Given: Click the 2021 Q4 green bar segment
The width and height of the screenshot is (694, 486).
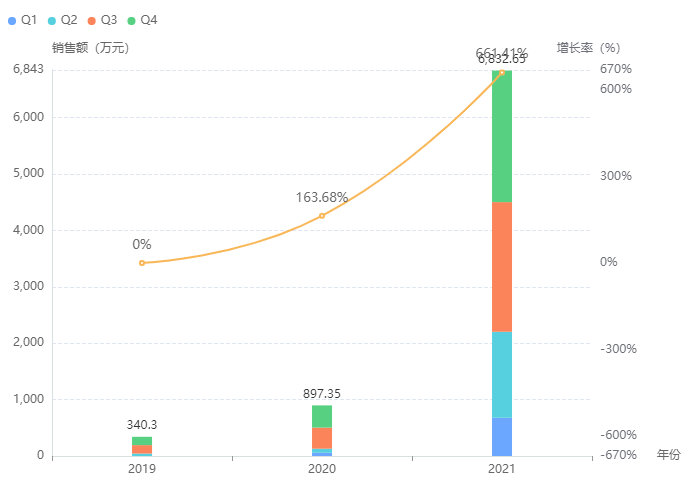Looking at the screenshot, I should (502, 136).
